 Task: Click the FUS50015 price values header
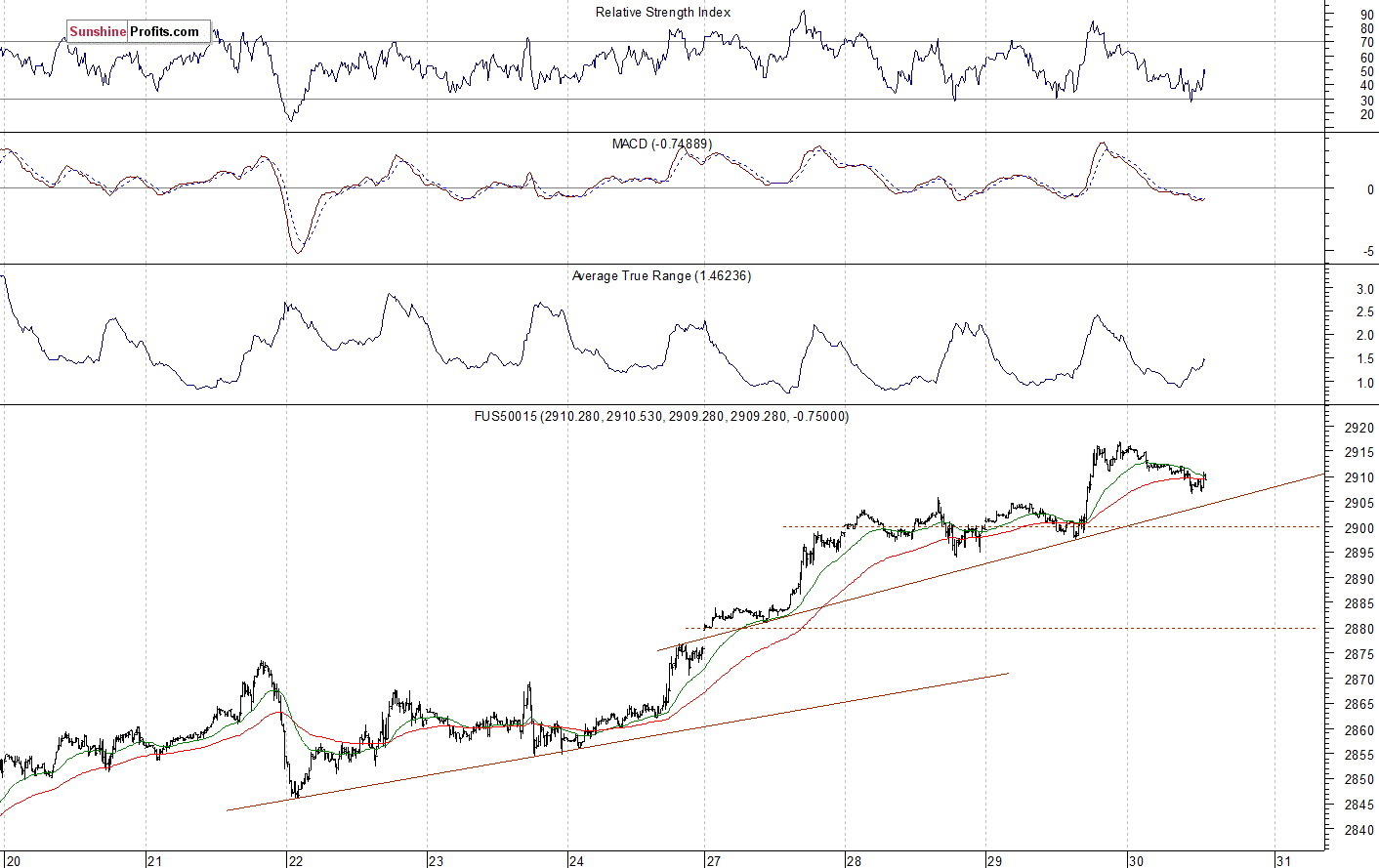(661, 416)
